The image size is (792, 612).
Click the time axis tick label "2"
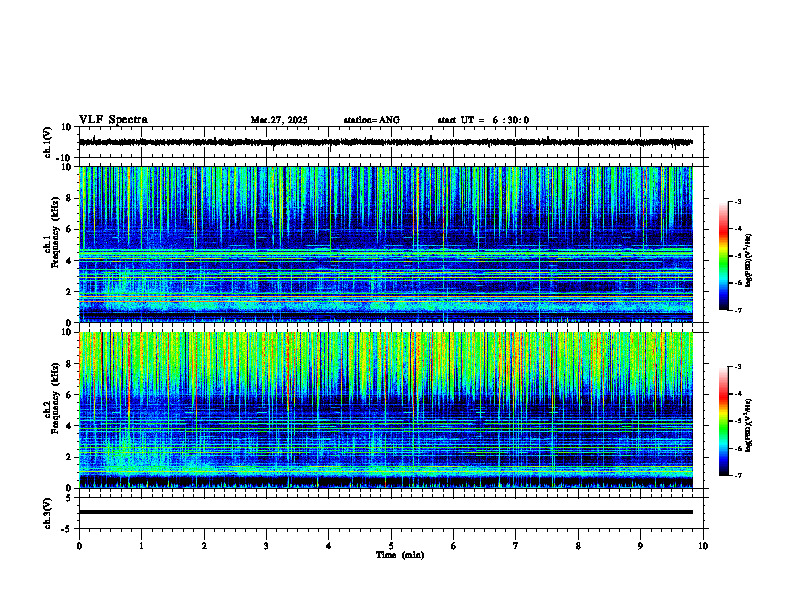click(x=204, y=546)
